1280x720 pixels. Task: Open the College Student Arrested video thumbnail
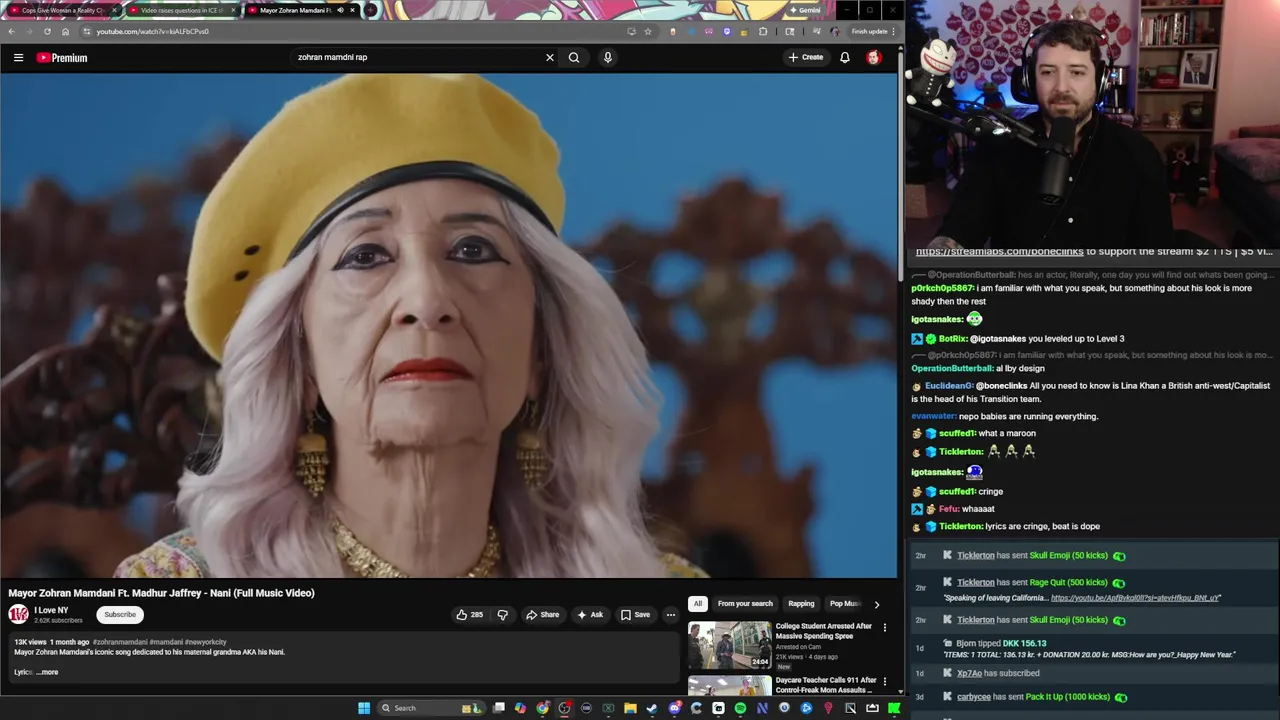[x=729, y=645]
